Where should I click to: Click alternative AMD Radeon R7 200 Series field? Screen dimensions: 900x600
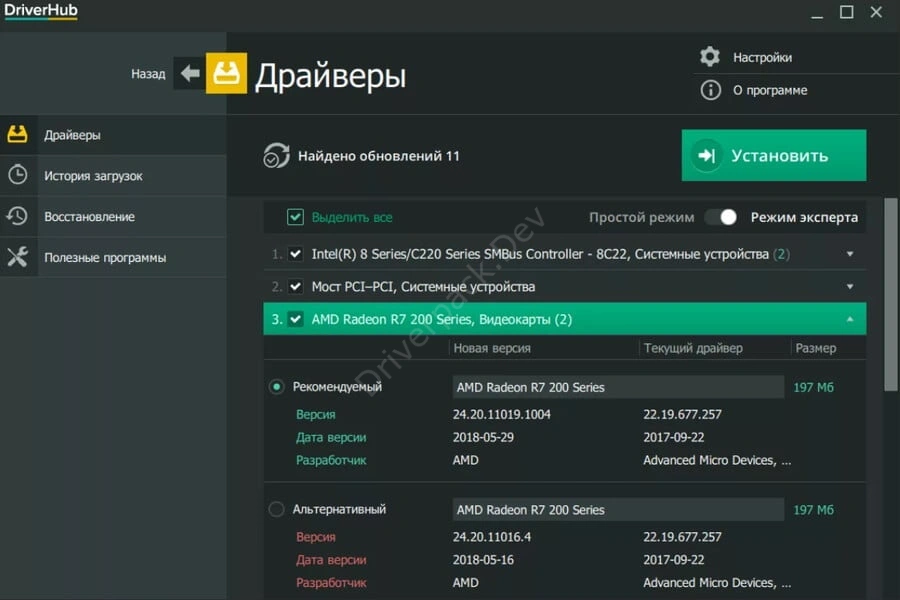tap(618, 509)
